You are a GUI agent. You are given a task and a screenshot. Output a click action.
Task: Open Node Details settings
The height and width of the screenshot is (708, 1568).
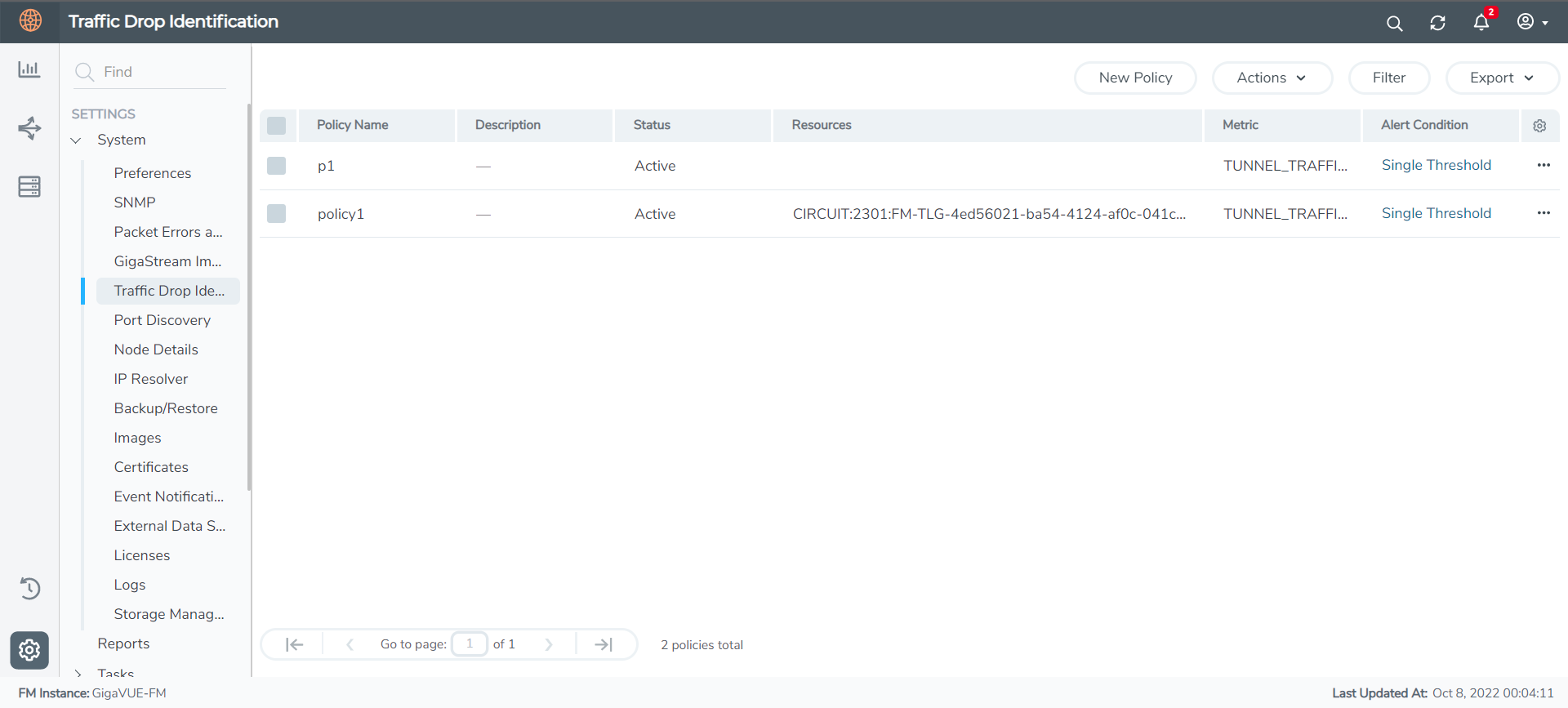point(156,350)
